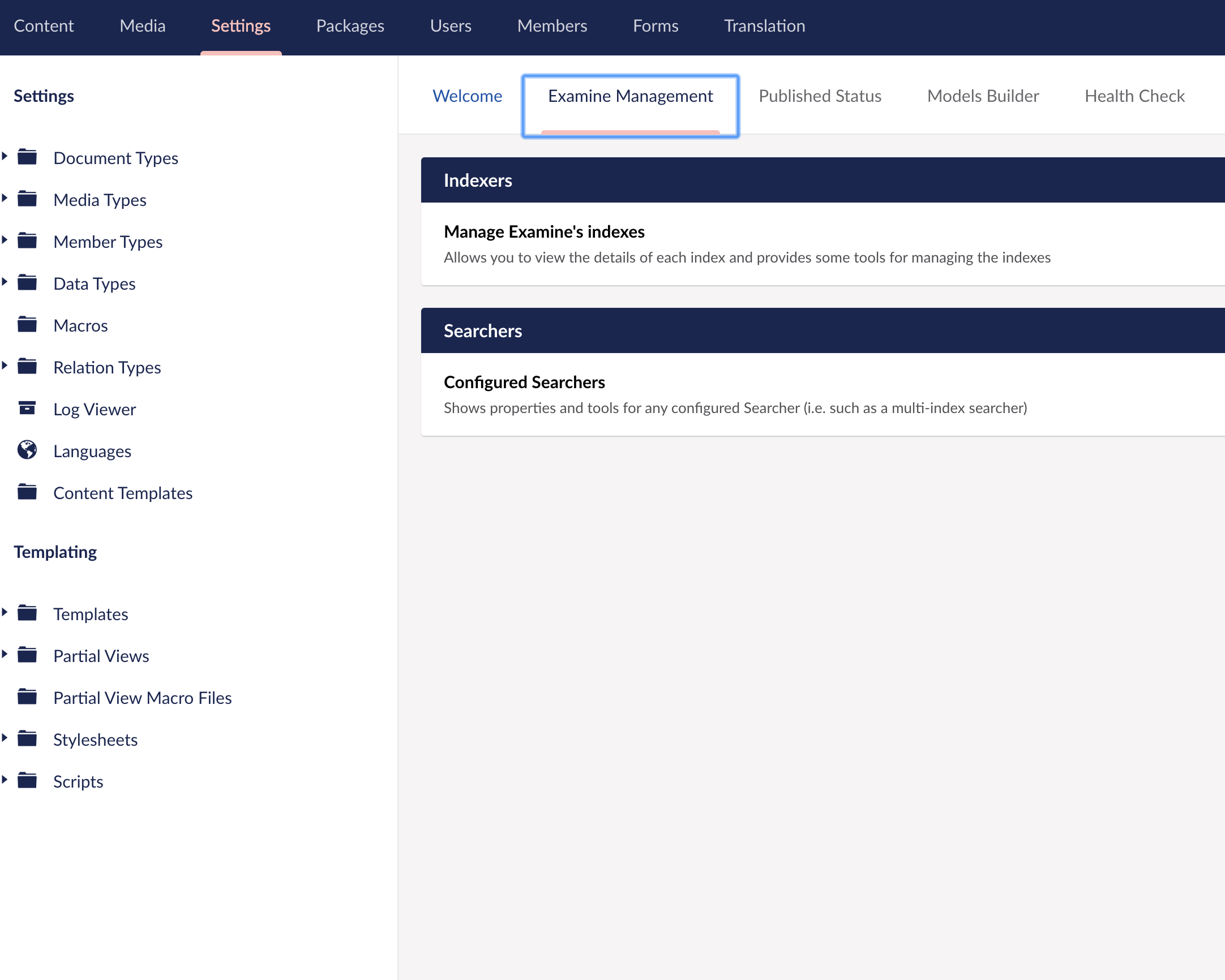Viewport: 1225px width, 980px height.
Task: Click the Content Templates folder icon
Action: tap(27, 492)
